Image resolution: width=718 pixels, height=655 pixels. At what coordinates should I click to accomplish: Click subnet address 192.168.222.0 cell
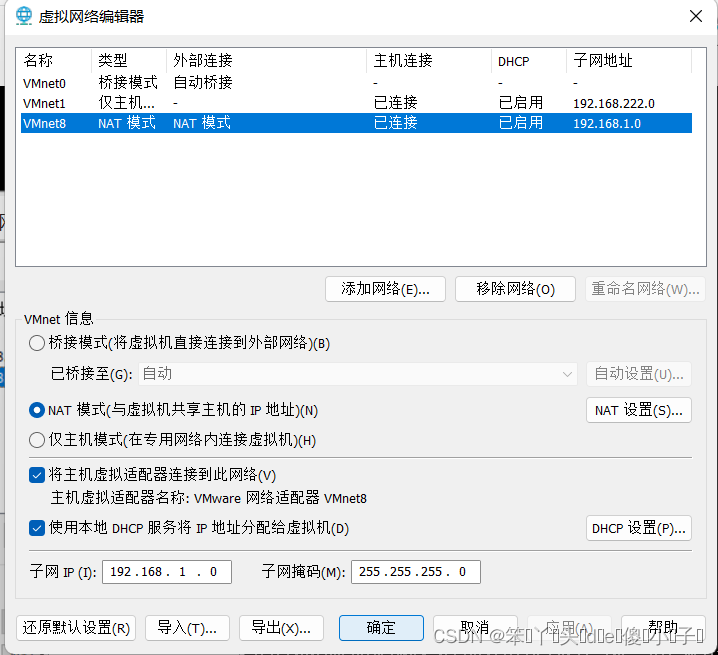[x=614, y=104]
